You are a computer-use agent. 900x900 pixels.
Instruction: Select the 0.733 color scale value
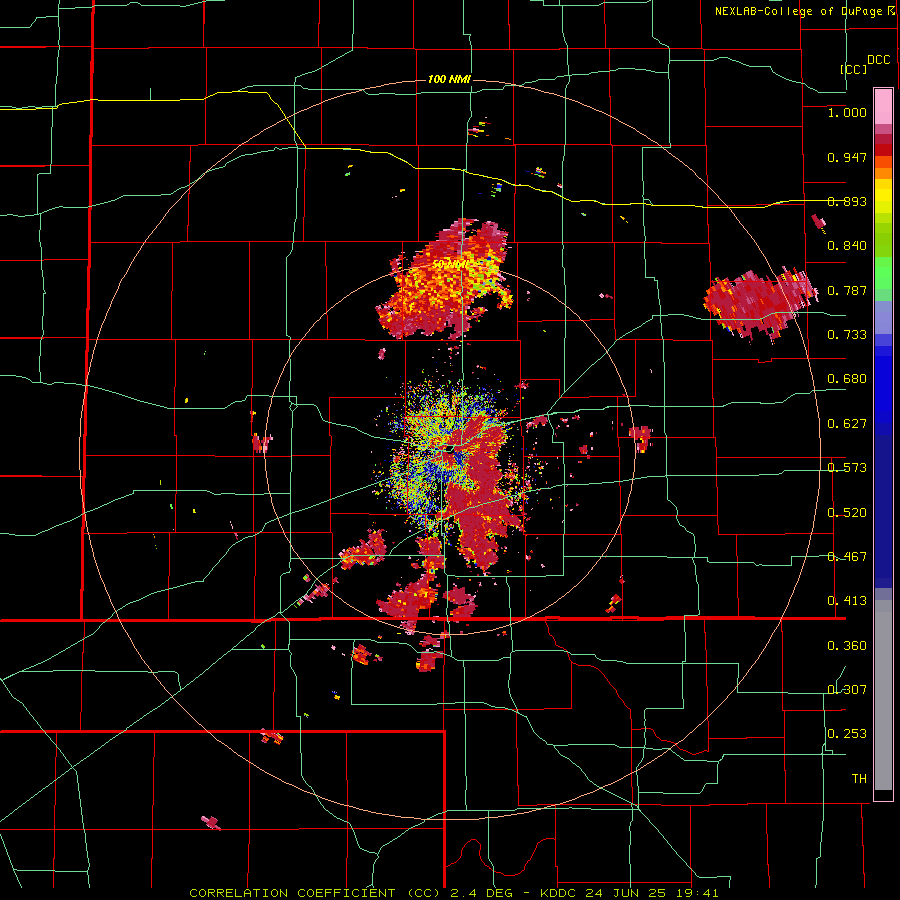click(847, 335)
